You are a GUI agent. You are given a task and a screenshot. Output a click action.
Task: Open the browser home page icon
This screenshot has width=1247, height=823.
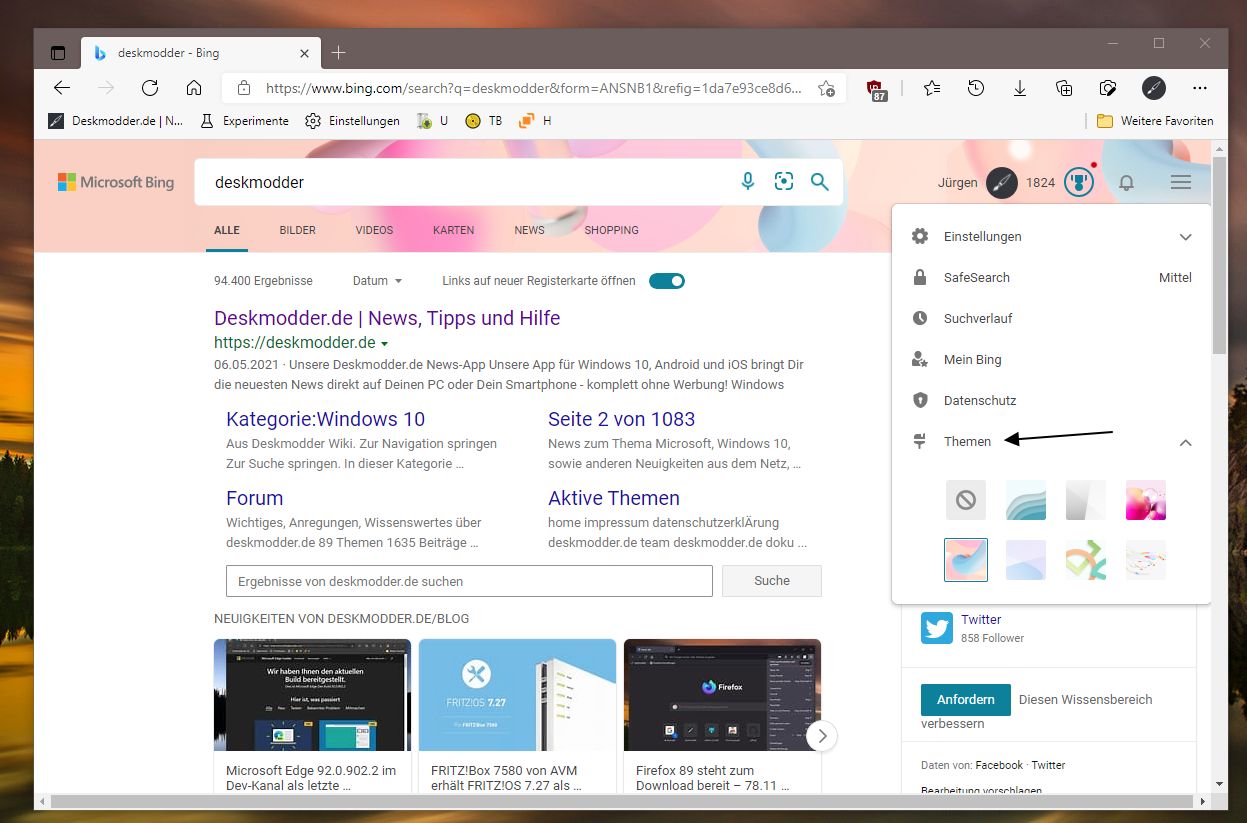point(194,88)
